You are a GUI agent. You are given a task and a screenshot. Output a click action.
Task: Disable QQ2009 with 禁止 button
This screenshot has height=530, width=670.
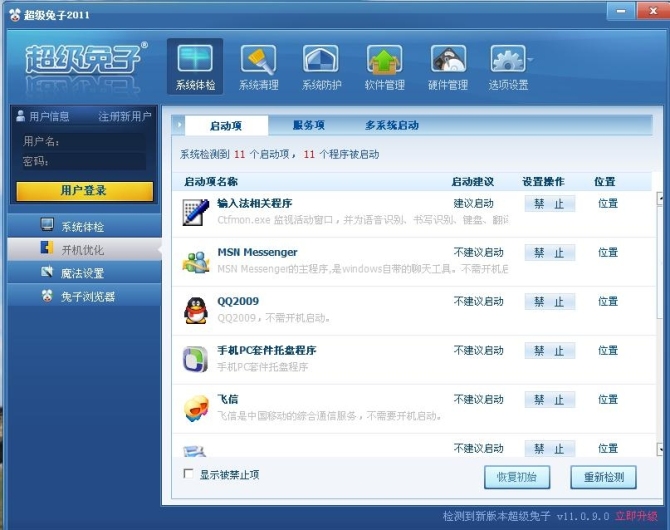tap(550, 302)
